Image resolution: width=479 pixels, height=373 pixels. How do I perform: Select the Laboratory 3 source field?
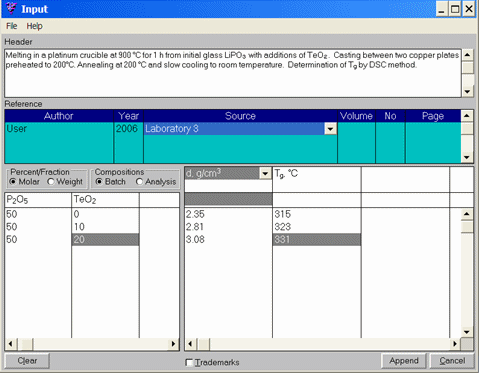tap(234, 129)
